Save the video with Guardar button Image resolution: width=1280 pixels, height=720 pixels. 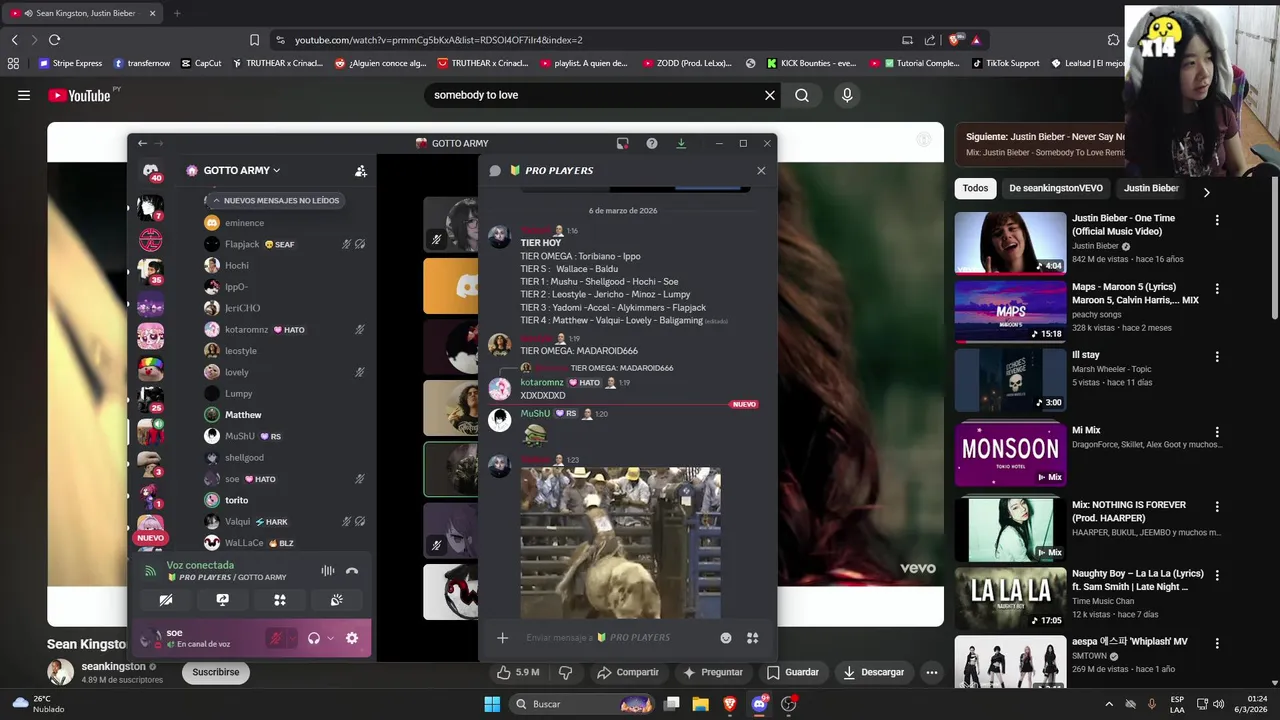click(793, 672)
